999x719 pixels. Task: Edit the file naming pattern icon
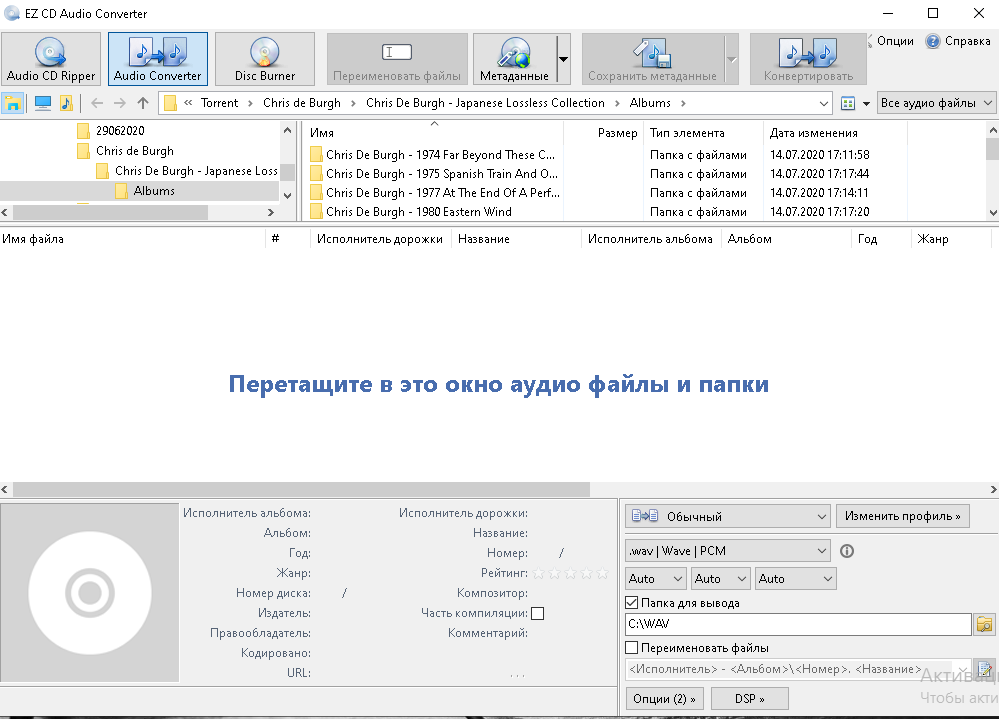coord(985,669)
